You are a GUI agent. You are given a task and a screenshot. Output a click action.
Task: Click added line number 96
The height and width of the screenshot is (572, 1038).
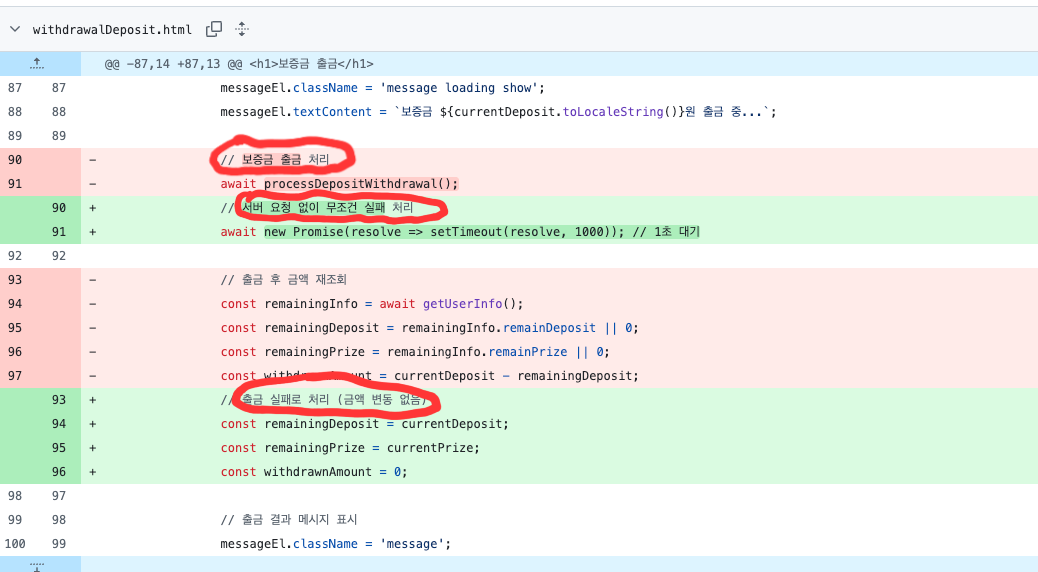coord(59,472)
